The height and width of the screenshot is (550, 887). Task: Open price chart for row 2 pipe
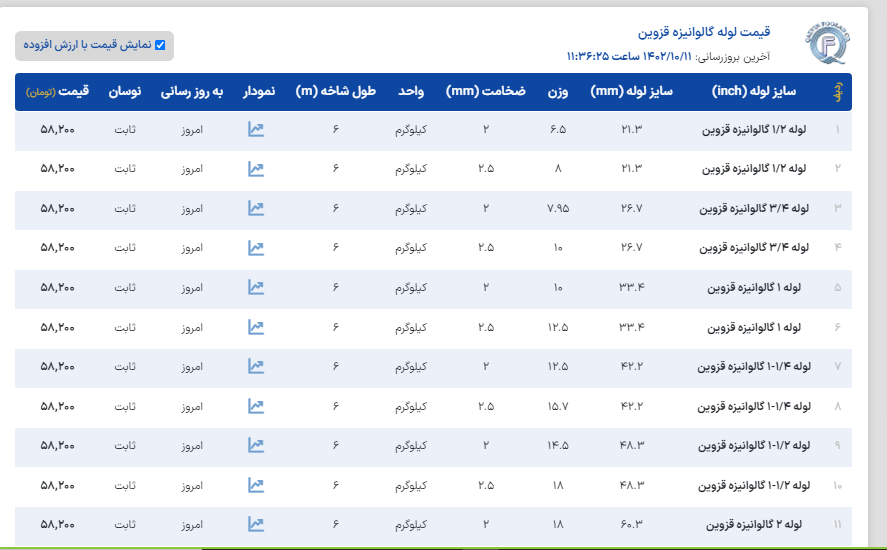[x=256, y=169]
